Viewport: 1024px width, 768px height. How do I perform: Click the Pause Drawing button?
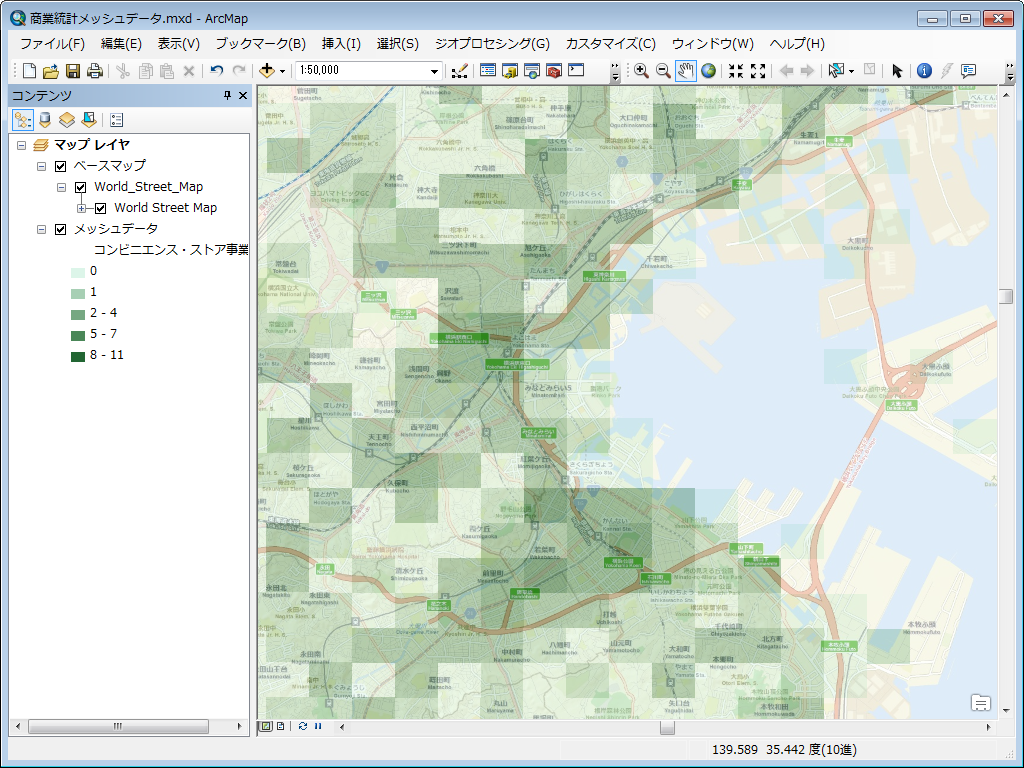pyautogui.click(x=318, y=726)
